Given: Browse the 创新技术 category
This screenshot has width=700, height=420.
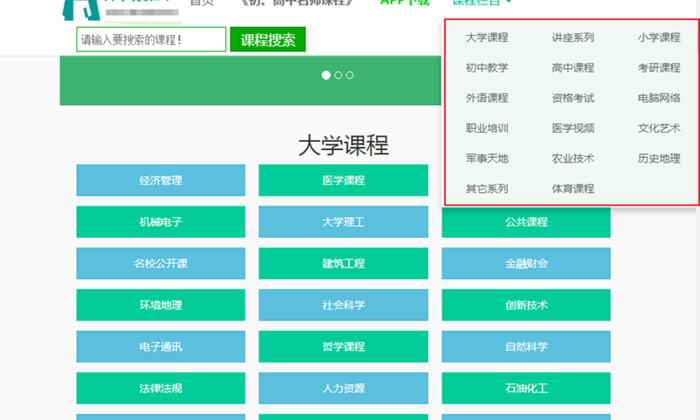Looking at the screenshot, I should (526, 305).
